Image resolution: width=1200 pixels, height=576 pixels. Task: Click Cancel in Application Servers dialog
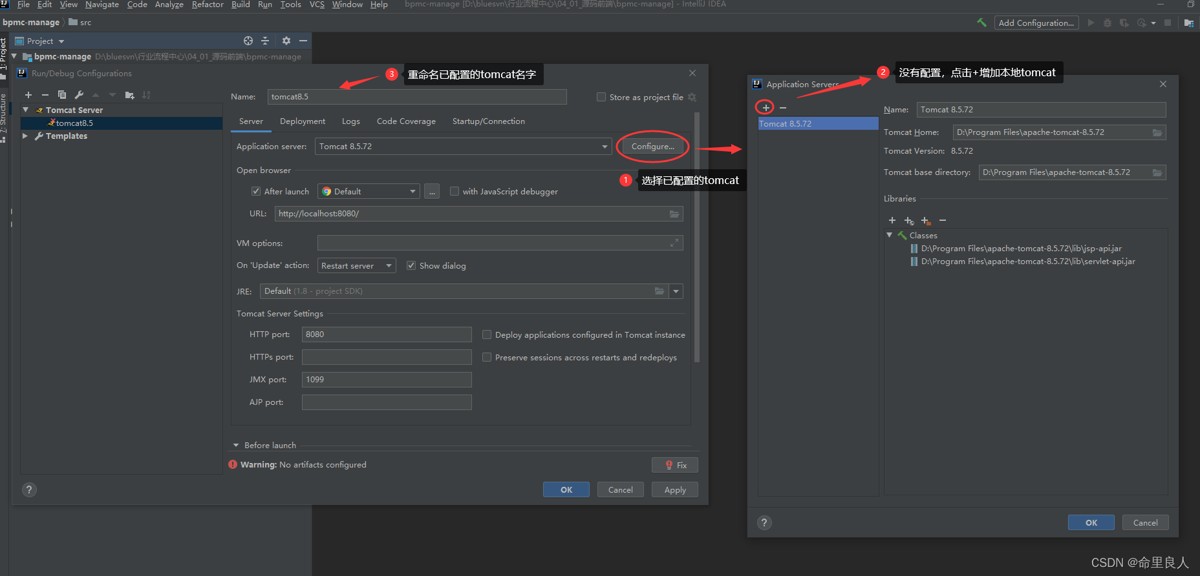1145,522
